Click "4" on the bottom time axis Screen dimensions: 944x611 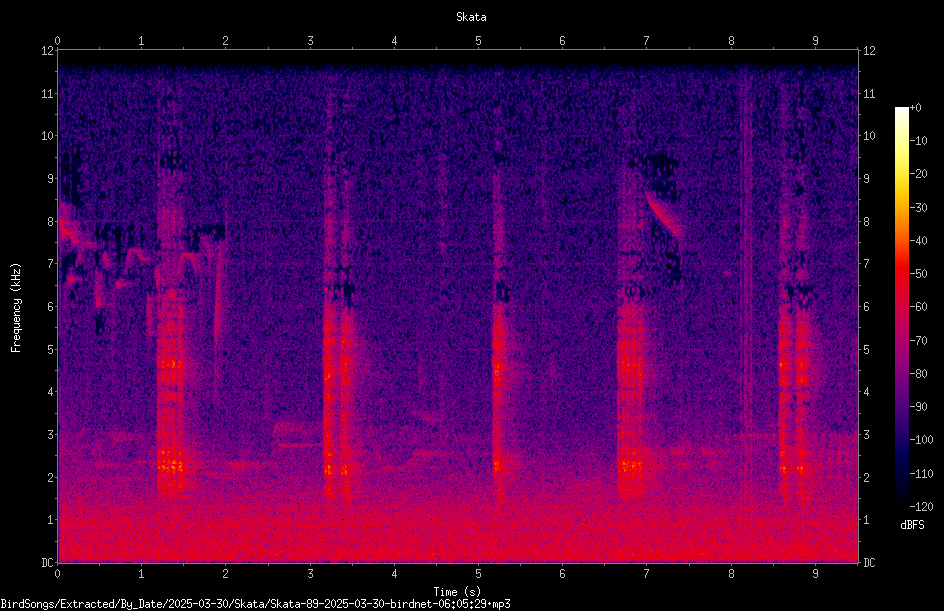pos(394,574)
